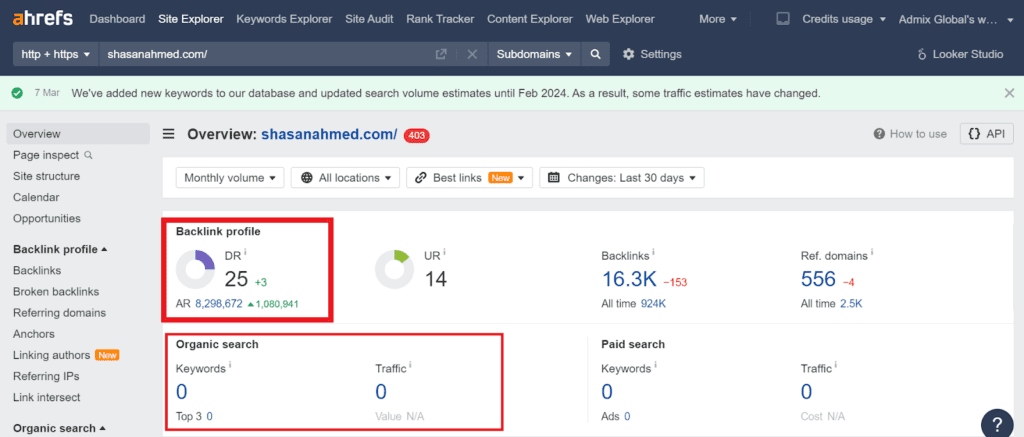Click the How to use help link
This screenshot has height=437, width=1024.
[910, 134]
